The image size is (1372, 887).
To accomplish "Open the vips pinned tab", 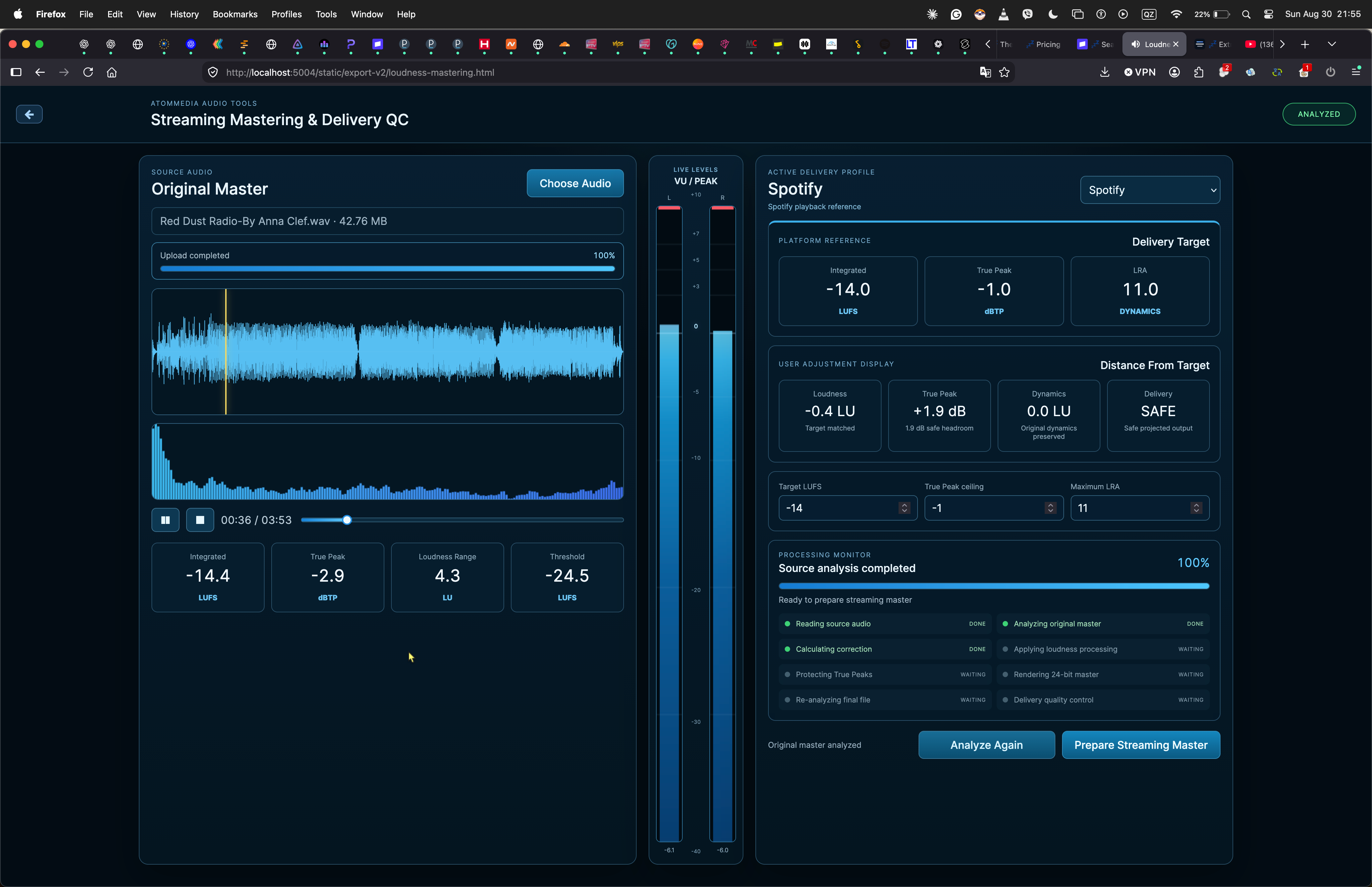I will click(618, 44).
